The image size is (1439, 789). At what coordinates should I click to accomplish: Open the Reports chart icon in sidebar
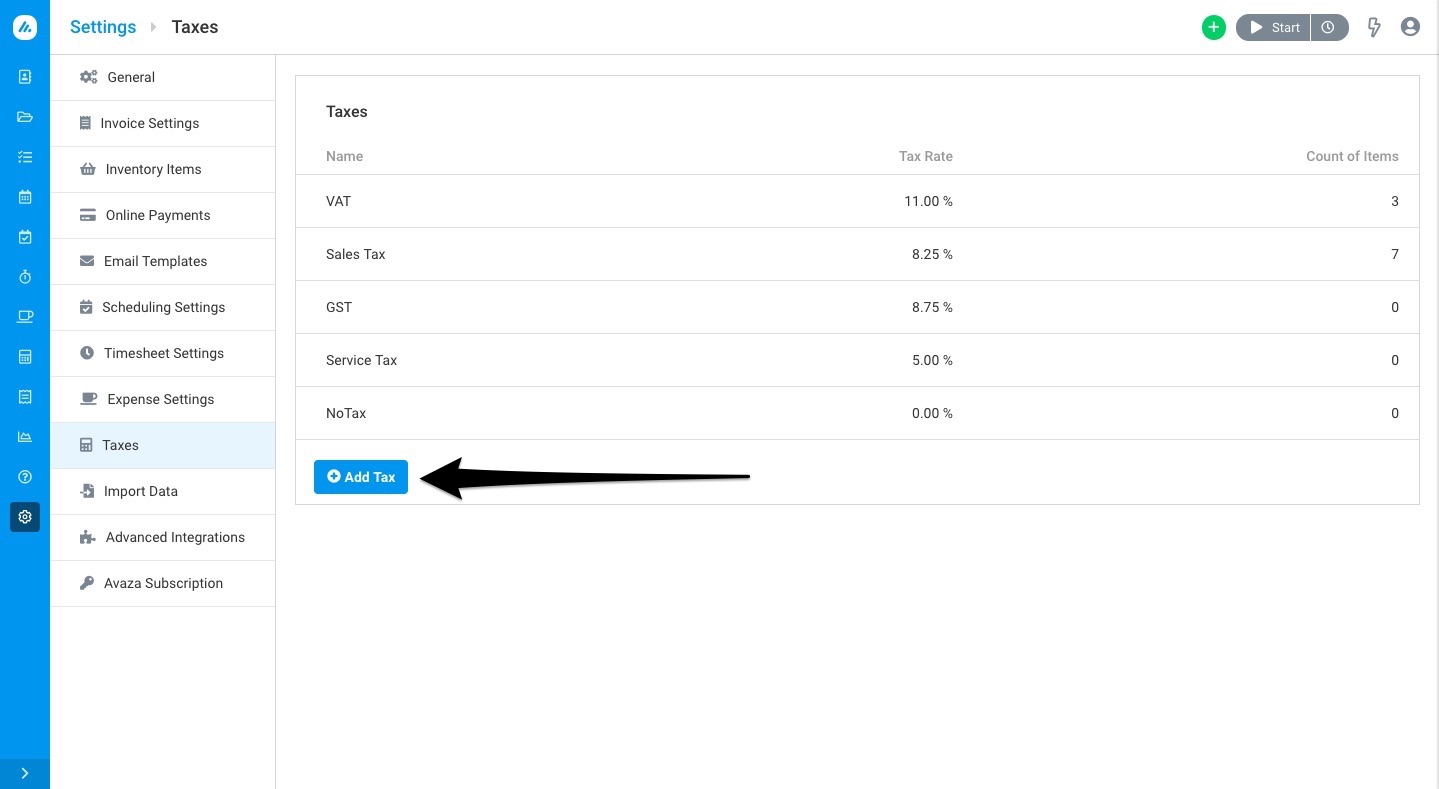click(25, 437)
